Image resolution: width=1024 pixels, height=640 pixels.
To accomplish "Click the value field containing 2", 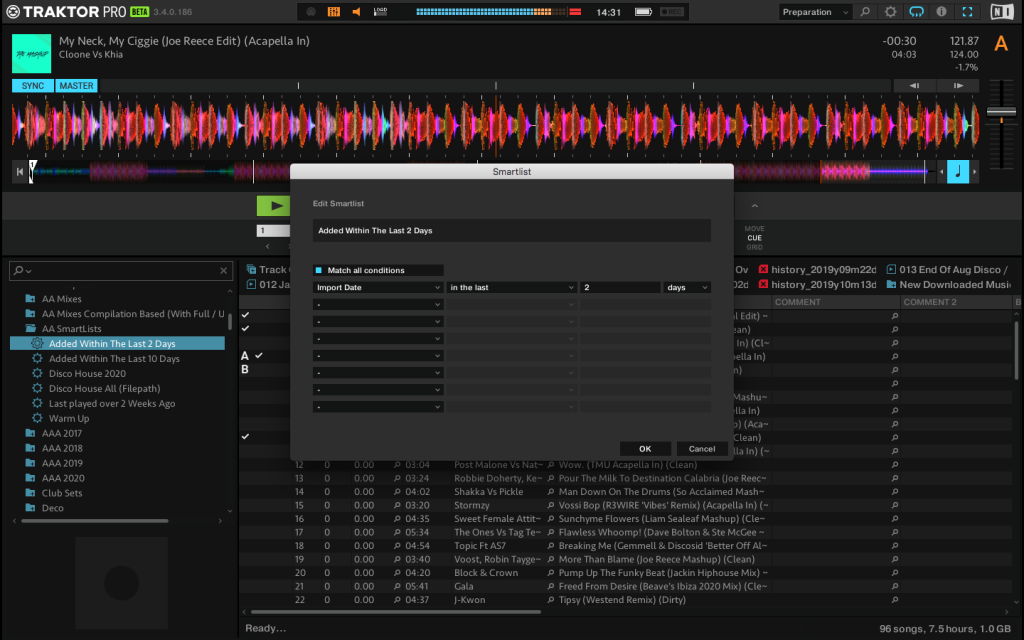I will [620, 287].
